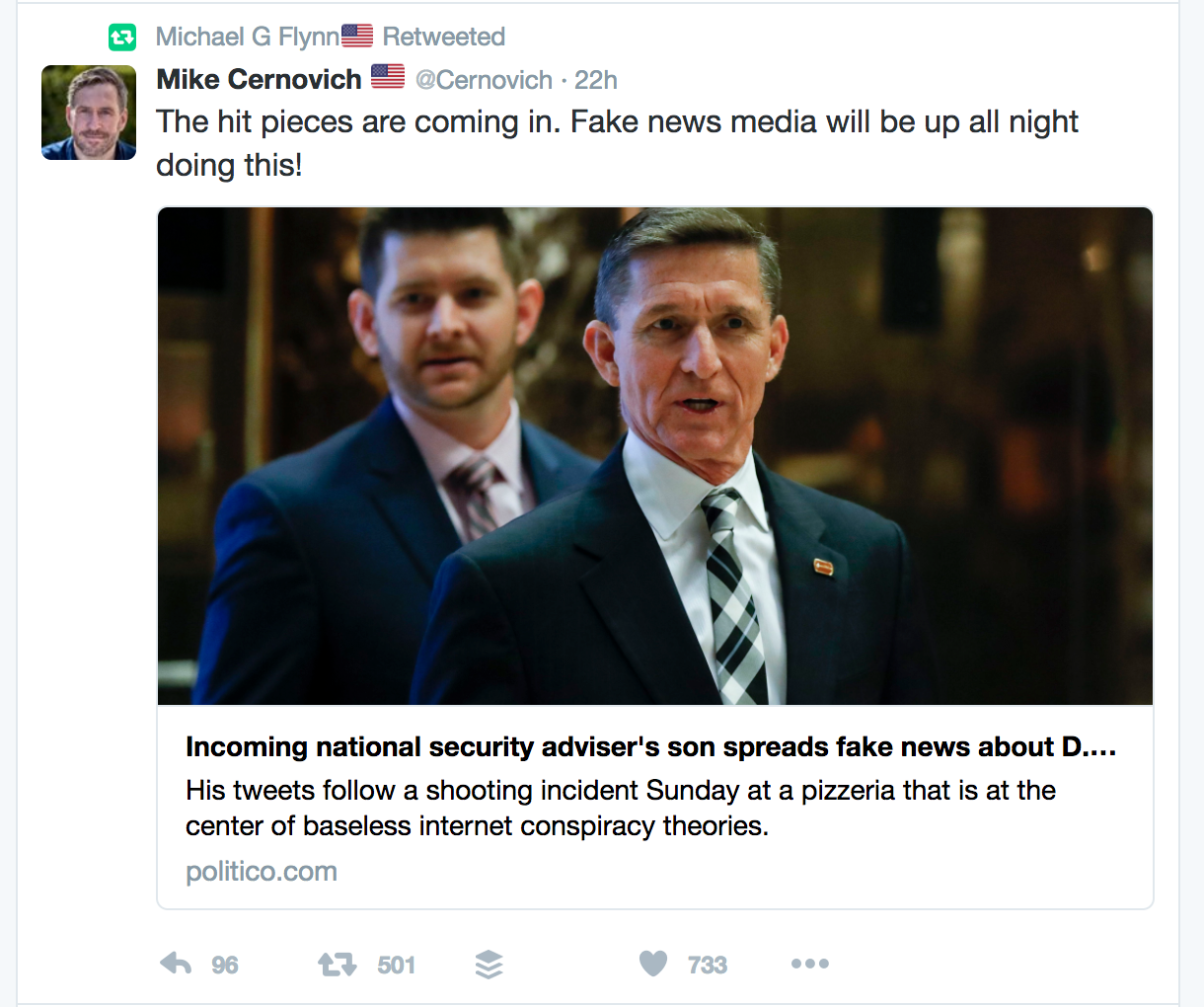Image resolution: width=1204 pixels, height=1007 pixels.
Task: Open Mike Cernovich's profile avatar
Action: (89, 113)
